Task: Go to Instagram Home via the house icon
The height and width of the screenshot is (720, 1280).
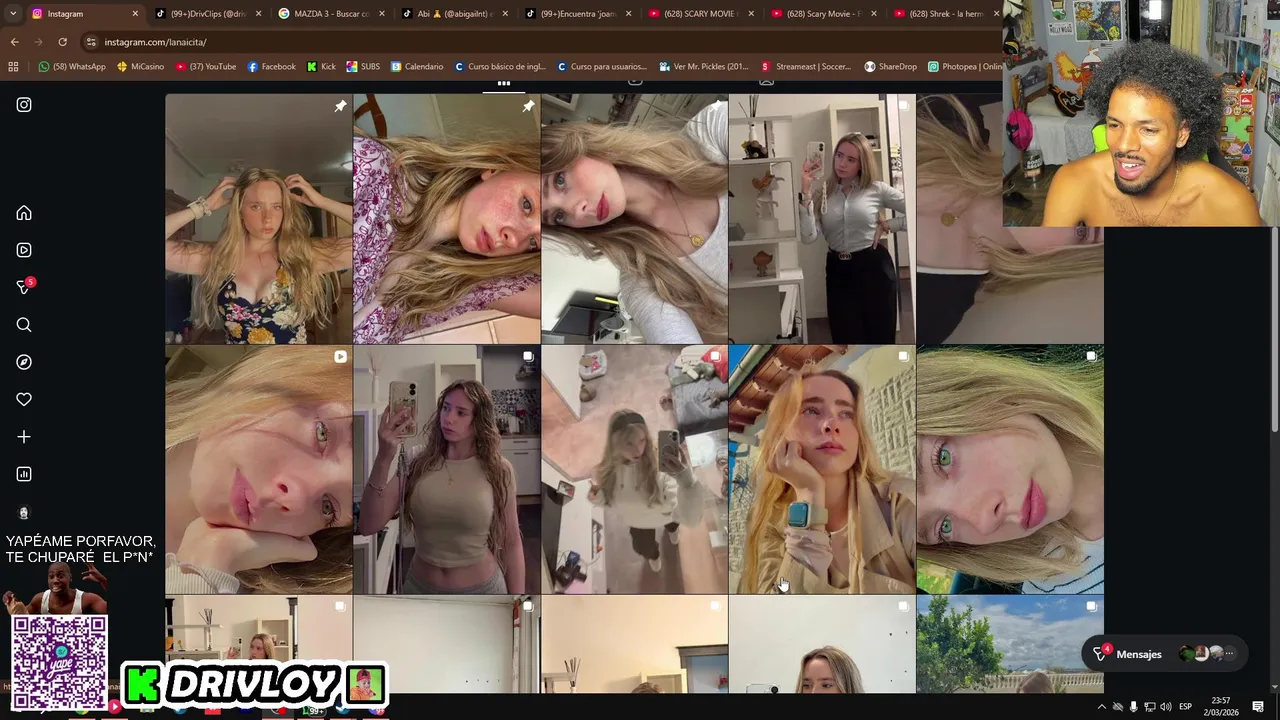Action: [24, 213]
